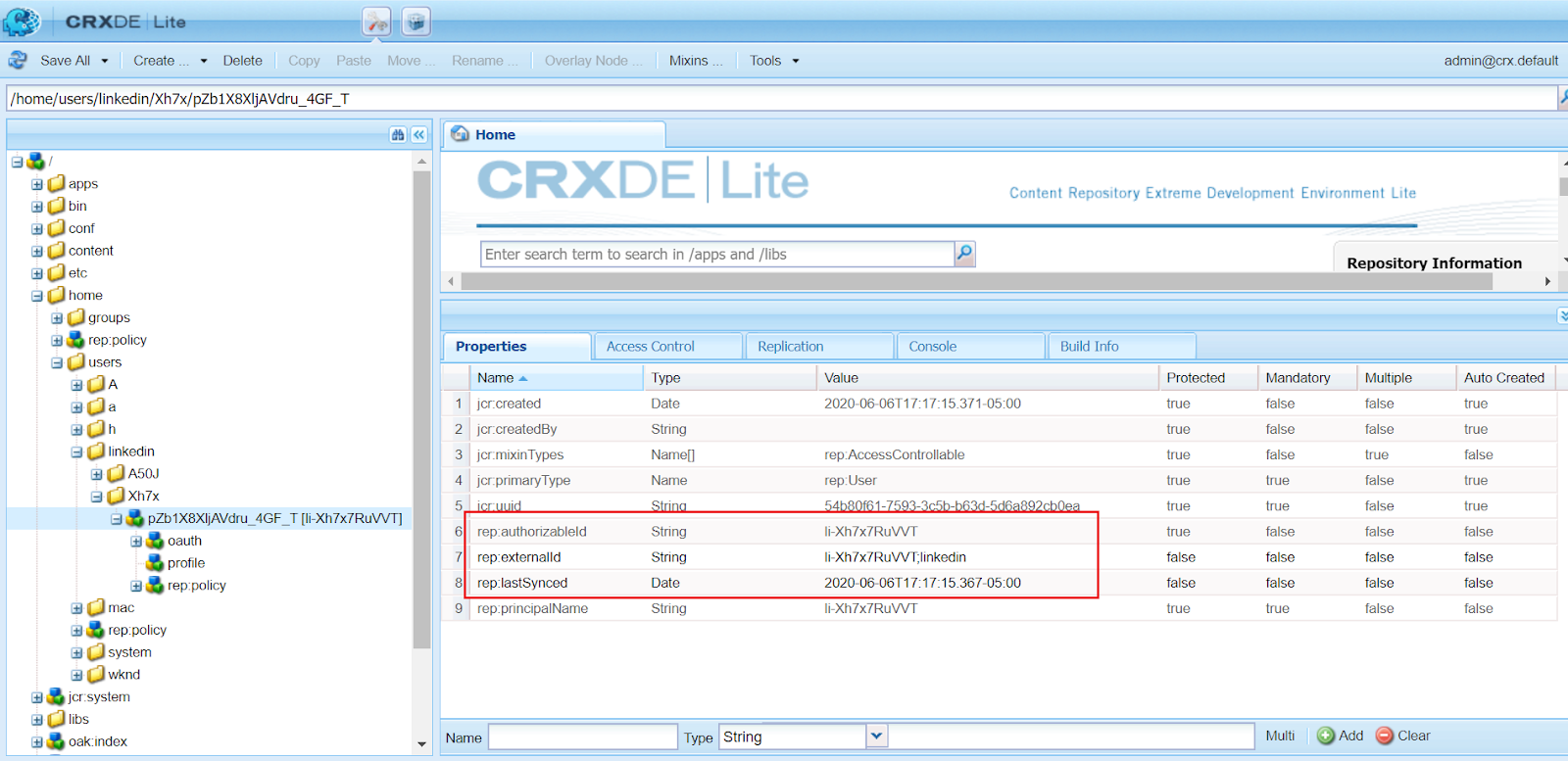Collapse the properties panel via chevron icon
This screenshot has height=761, width=1568.
(x=1562, y=315)
